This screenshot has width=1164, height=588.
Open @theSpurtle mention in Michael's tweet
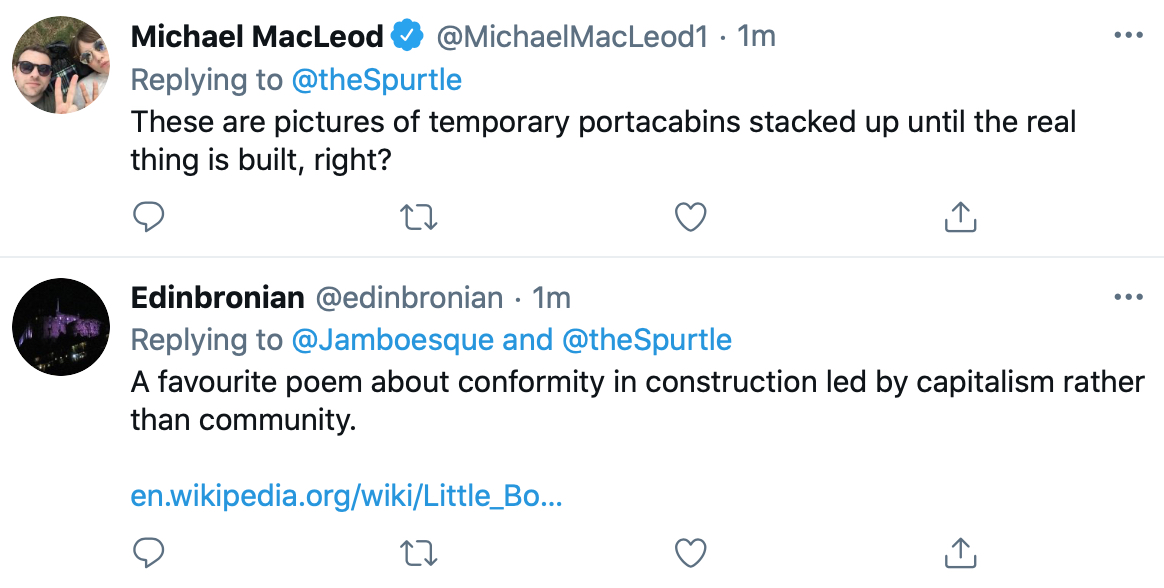pos(376,79)
